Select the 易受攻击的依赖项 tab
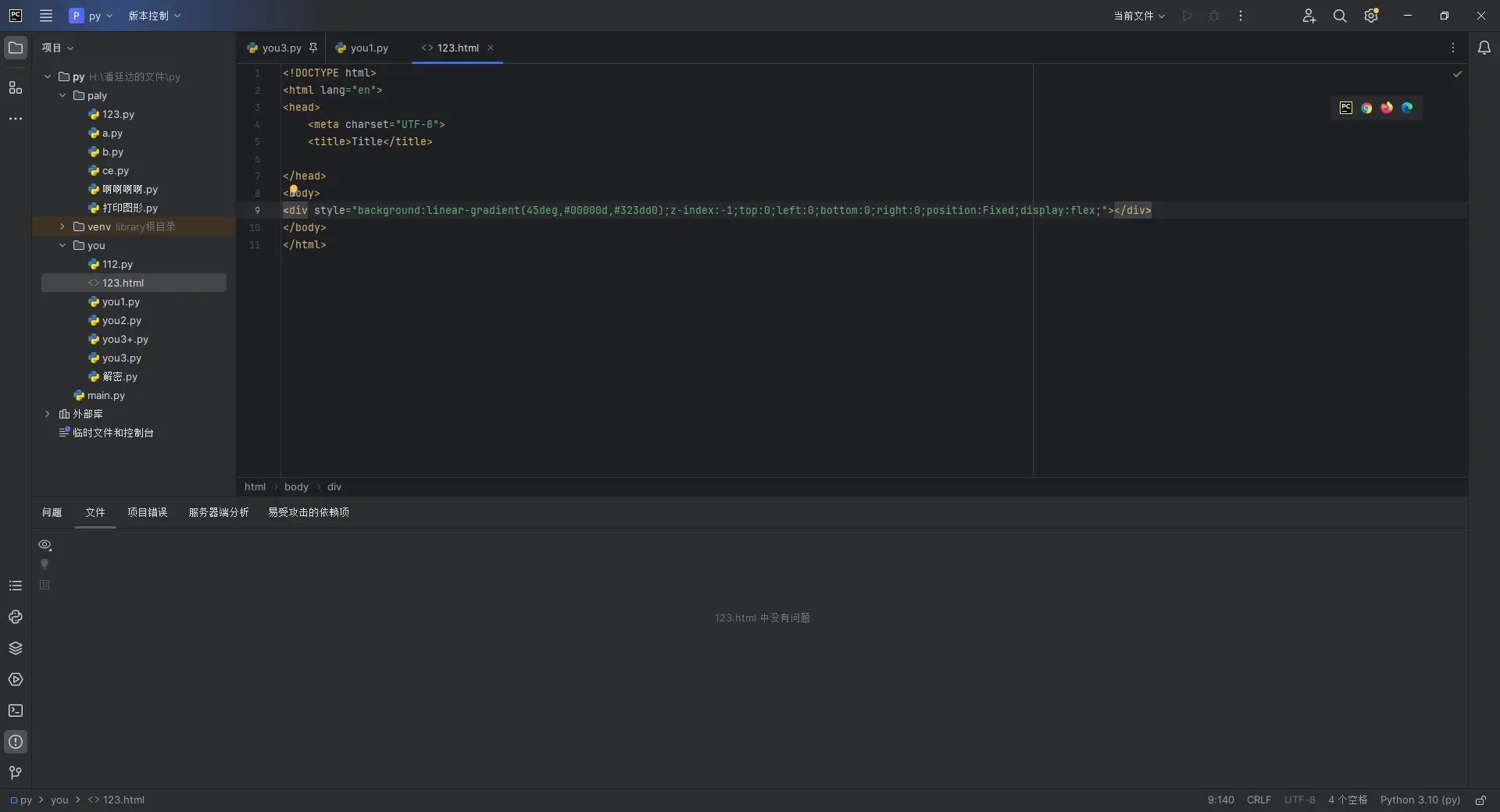Screen dimensions: 1500x812 tap(309, 512)
